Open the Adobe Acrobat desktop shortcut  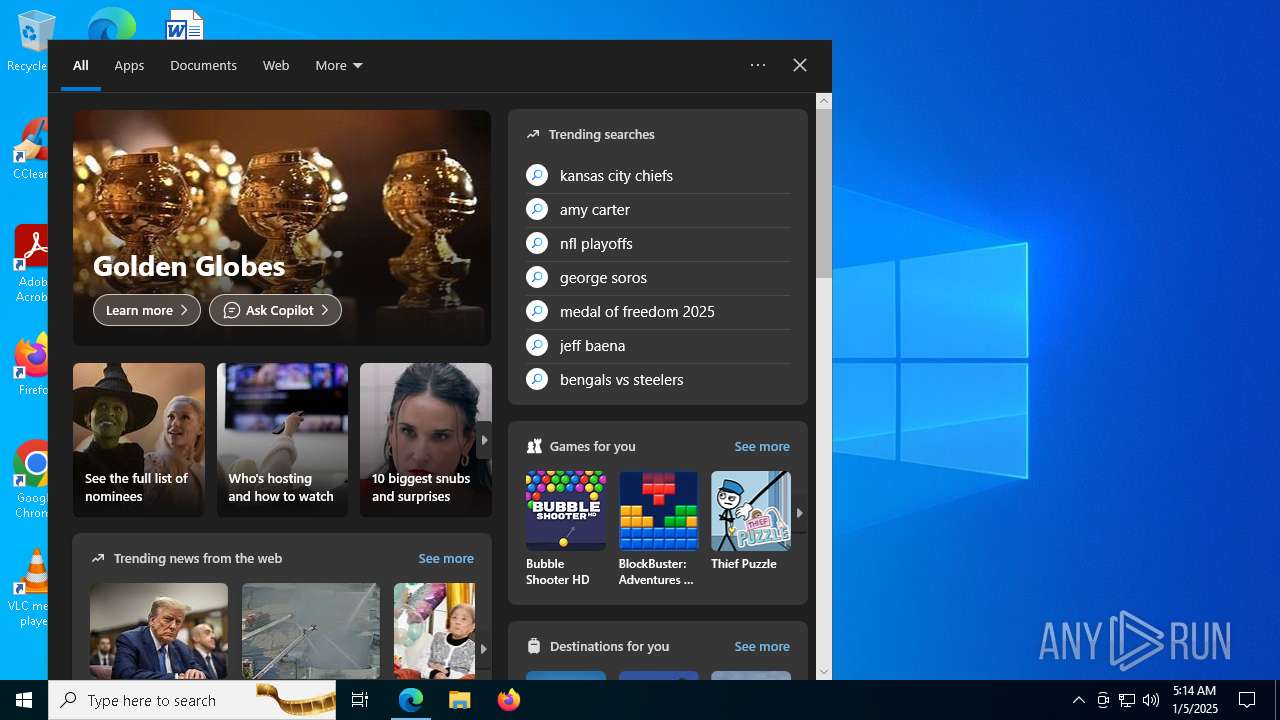tap(32, 263)
